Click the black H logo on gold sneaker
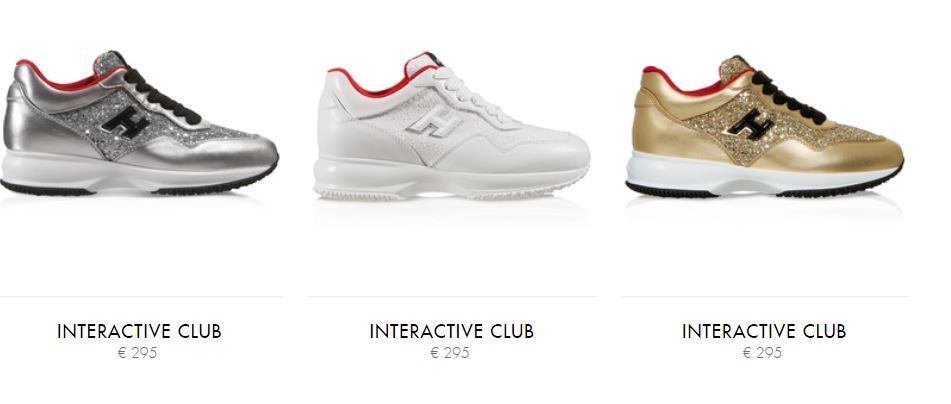Image resolution: width=951 pixels, height=404 pixels. click(x=750, y=124)
